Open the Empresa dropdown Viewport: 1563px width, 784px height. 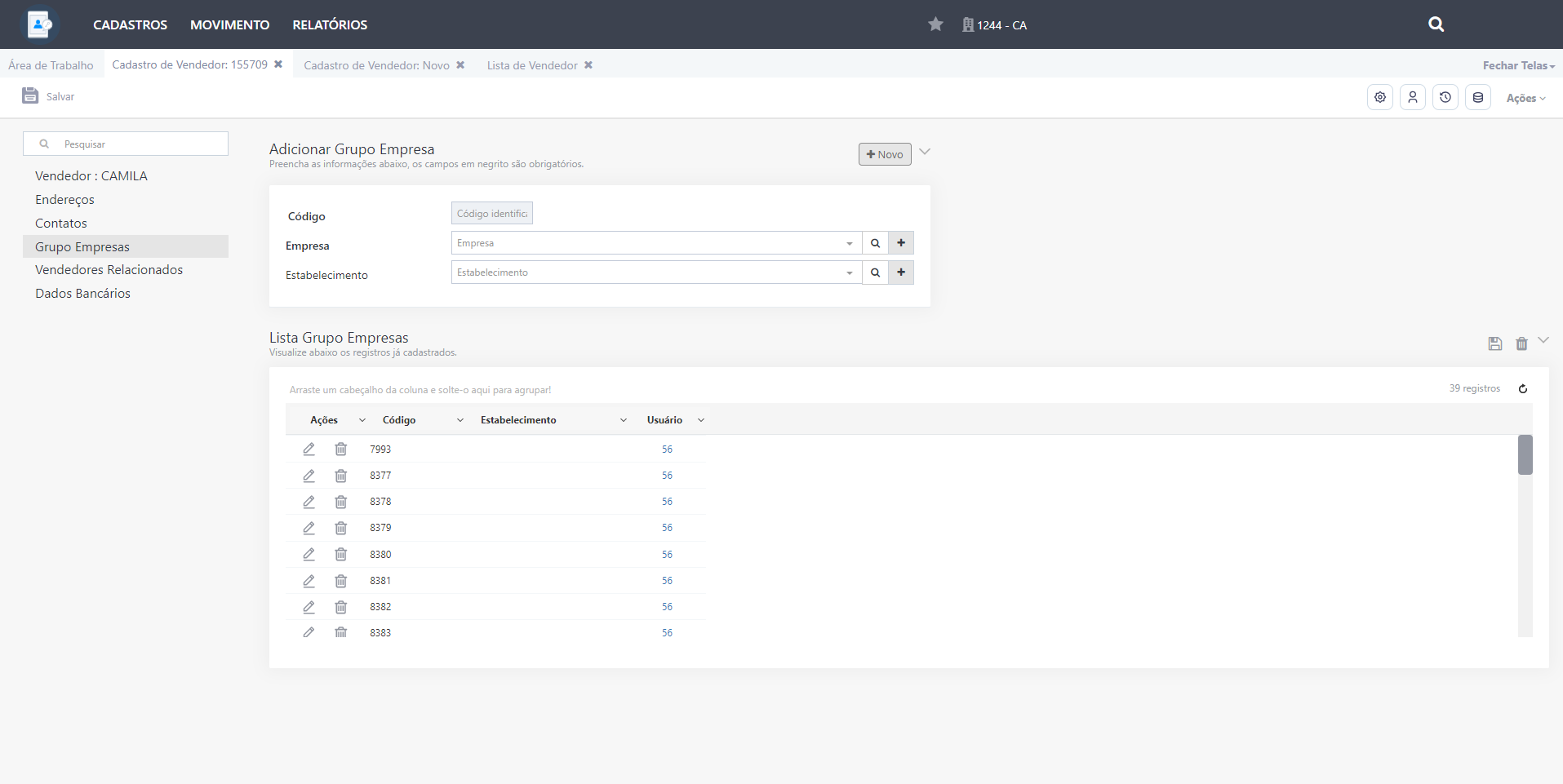(x=849, y=243)
